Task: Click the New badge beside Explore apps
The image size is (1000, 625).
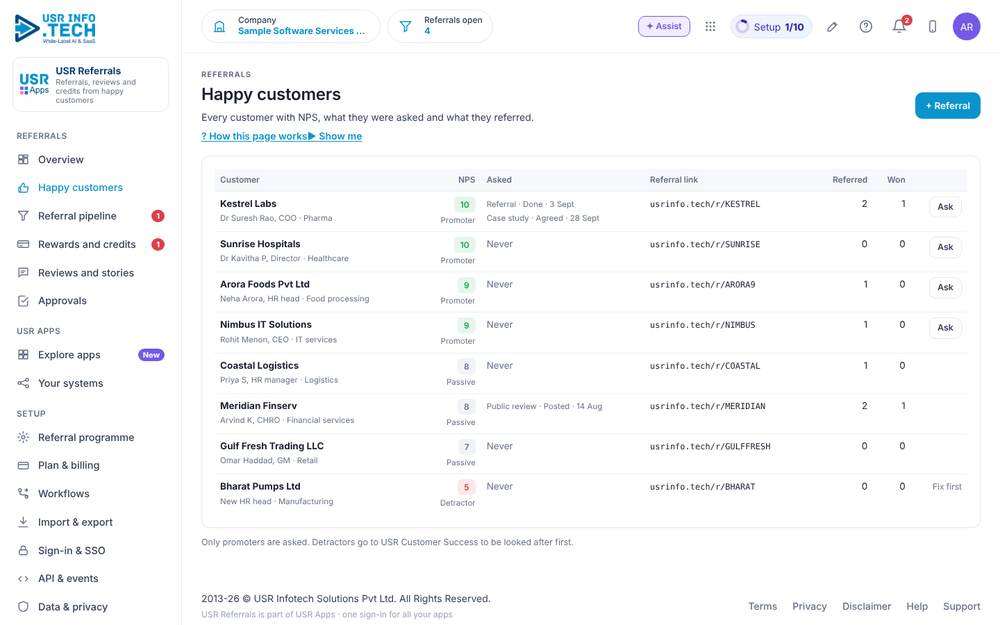Action: (x=151, y=355)
